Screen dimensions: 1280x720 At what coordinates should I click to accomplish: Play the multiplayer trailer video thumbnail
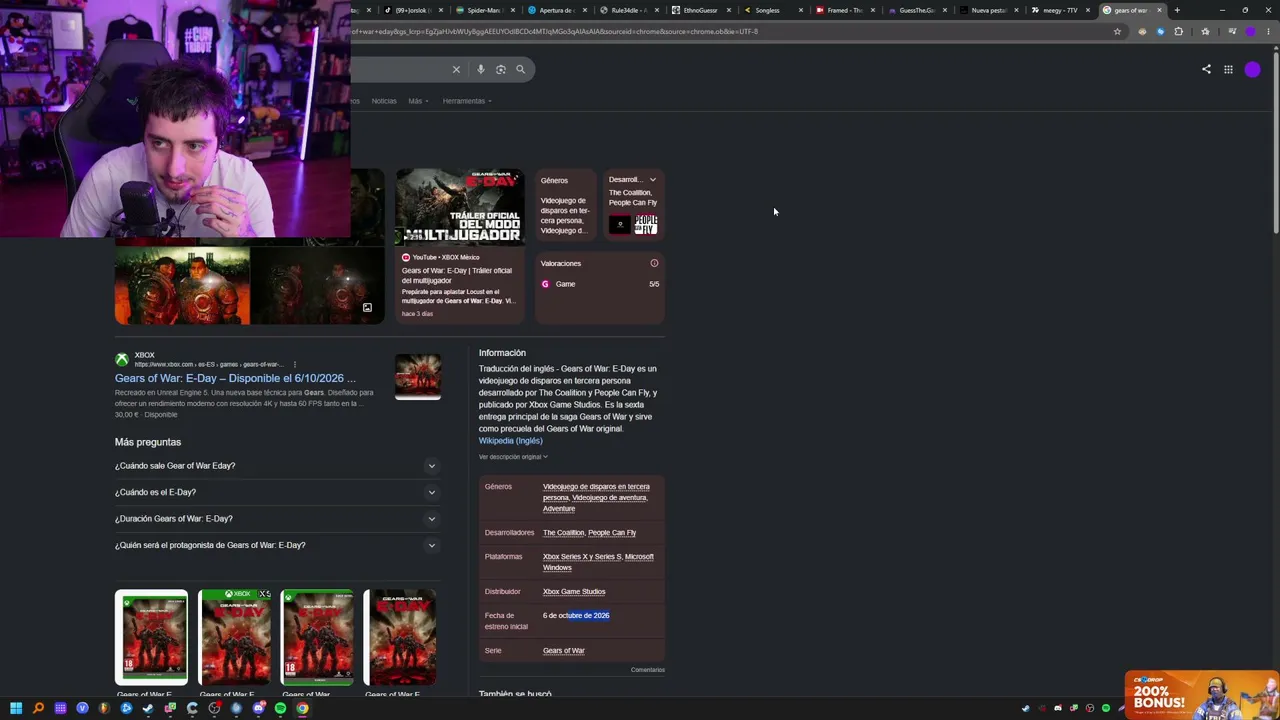coord(459,207)
